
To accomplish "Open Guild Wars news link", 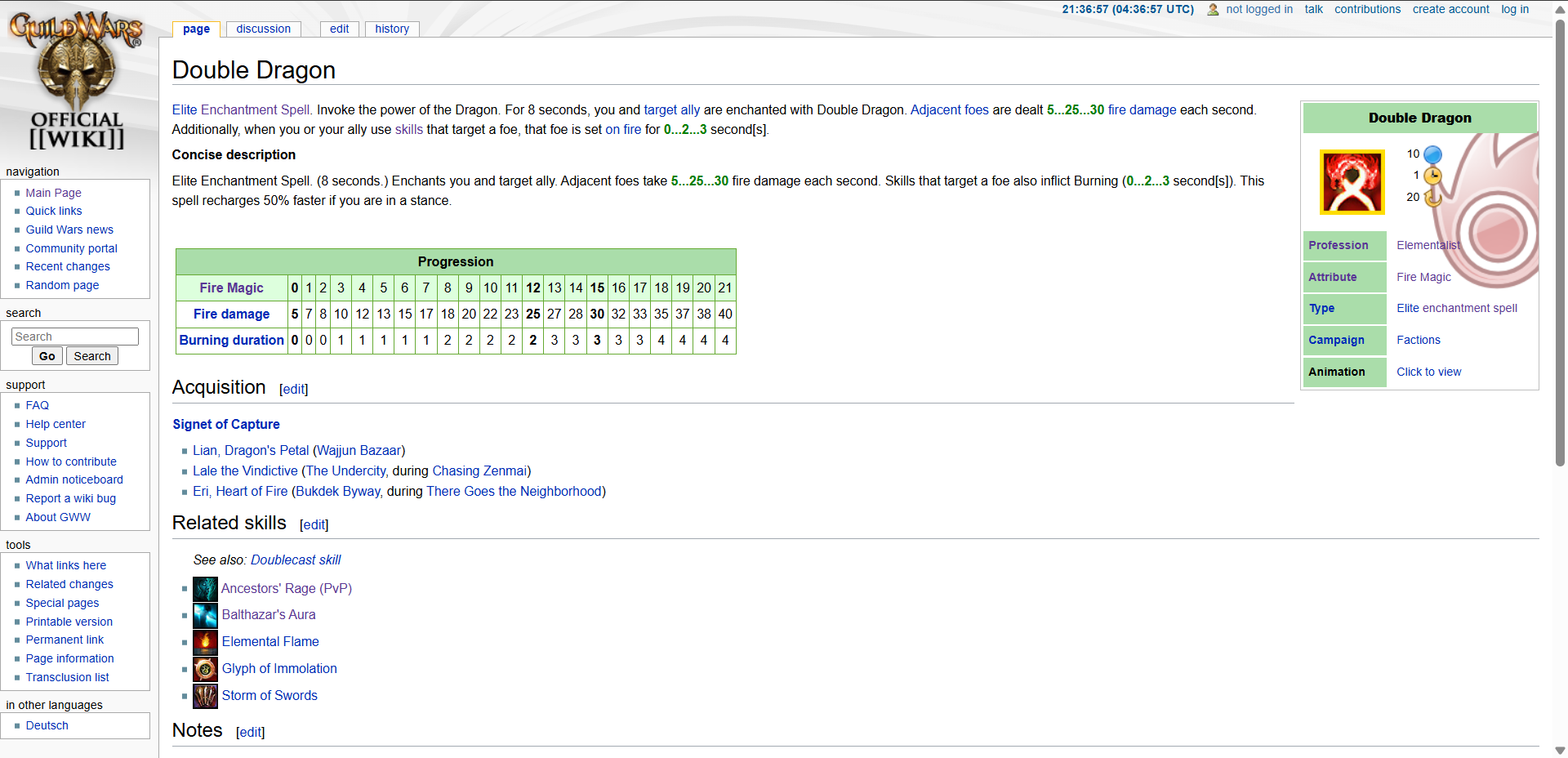I will [69, 230].
